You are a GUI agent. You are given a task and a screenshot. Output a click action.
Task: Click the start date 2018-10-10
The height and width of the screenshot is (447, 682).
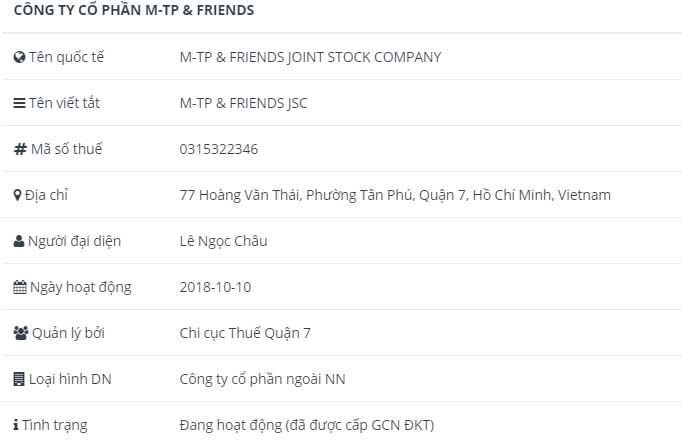(215, 287)
